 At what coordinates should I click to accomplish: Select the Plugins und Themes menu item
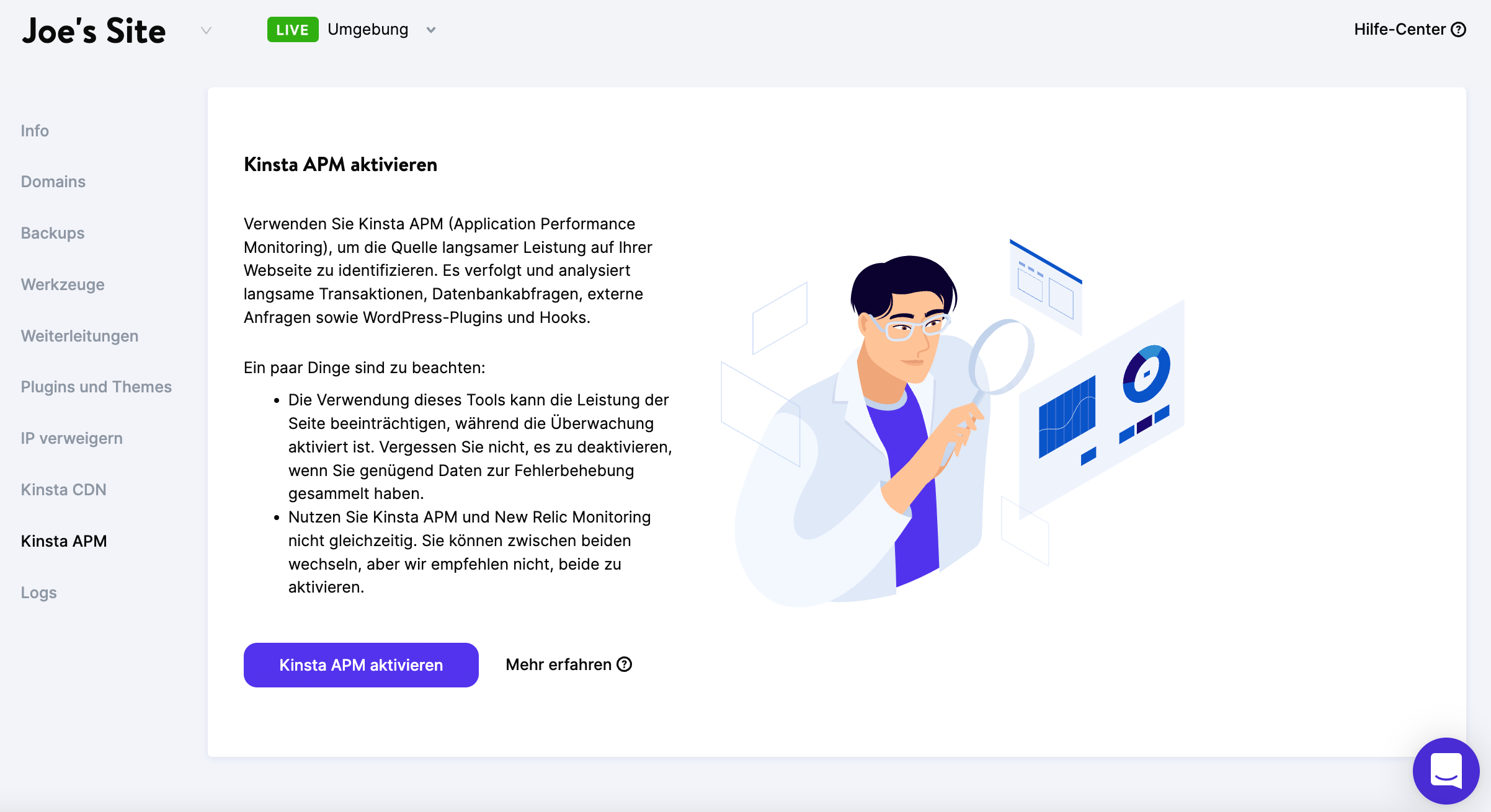pyautogui.click(x=97, y=386)
